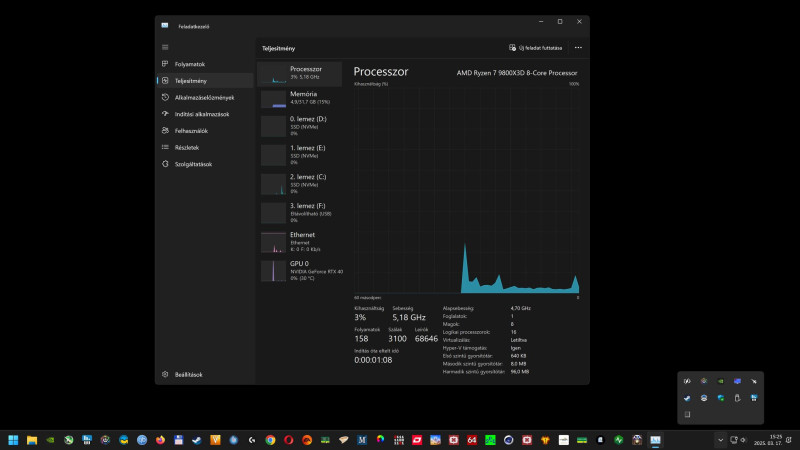Click the USB safely remove tray icon
This screenshot has height=450, width=800.
coord(737,398)
